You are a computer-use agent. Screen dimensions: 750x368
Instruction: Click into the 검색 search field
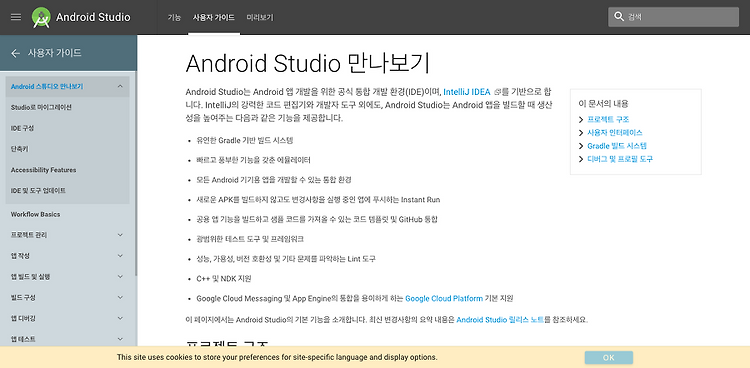(x=673, y=17)
